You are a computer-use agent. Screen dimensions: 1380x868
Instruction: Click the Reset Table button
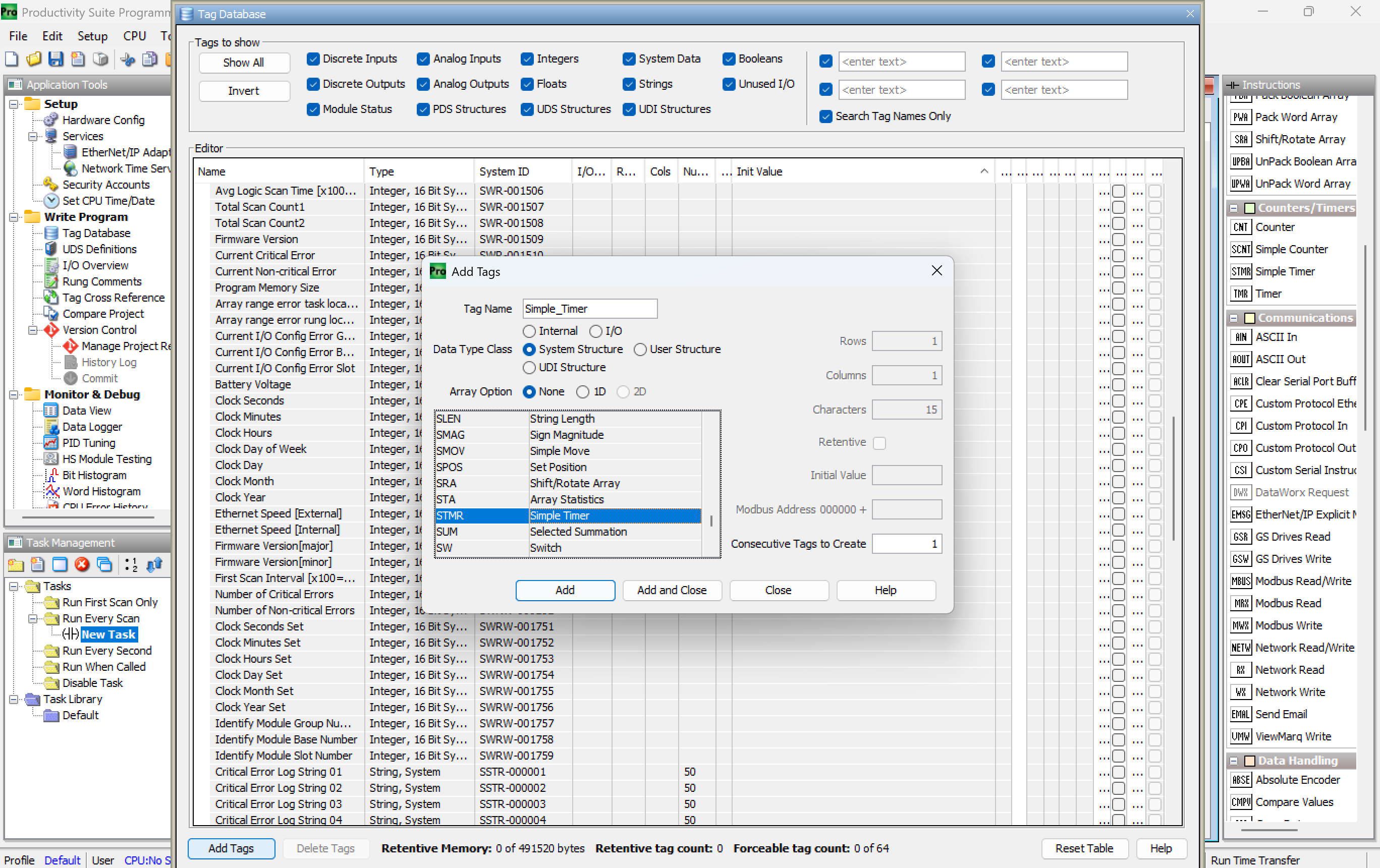click(1084, 848)
